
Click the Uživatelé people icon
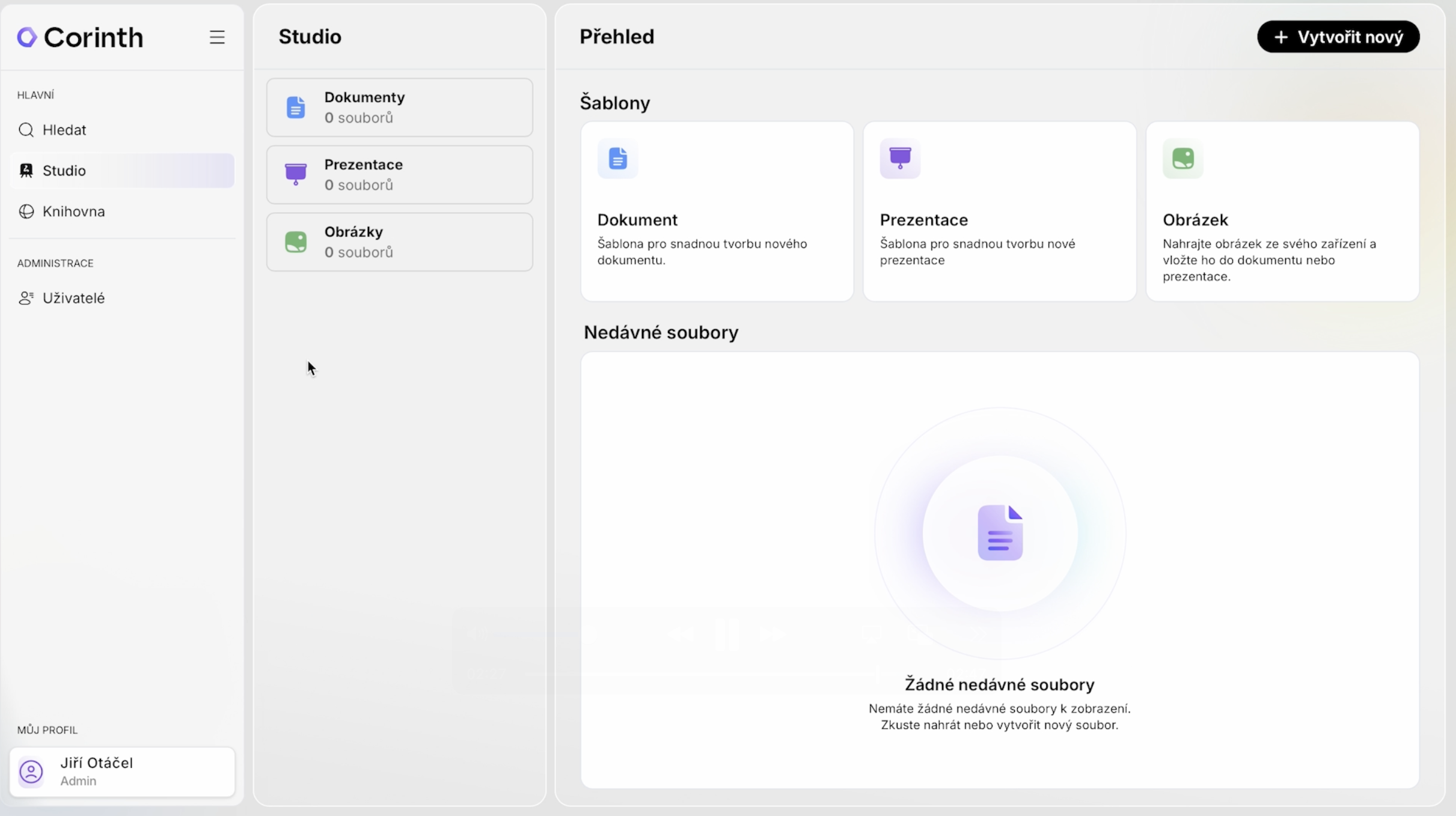pos(26,298)
